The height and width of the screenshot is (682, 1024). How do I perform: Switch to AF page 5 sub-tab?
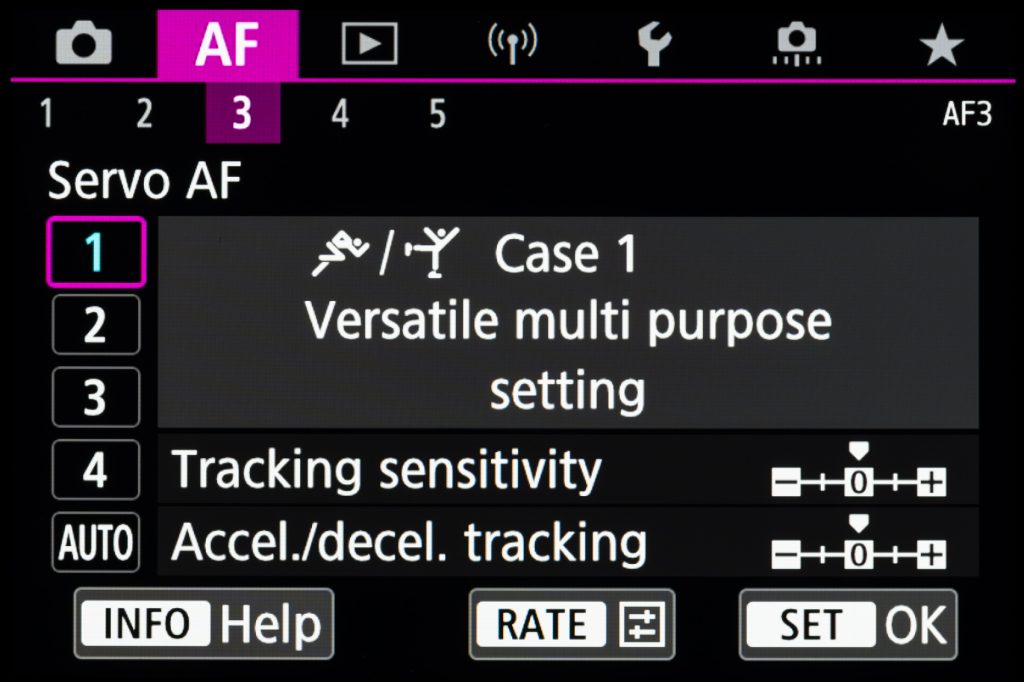click(x=438, y=113)
